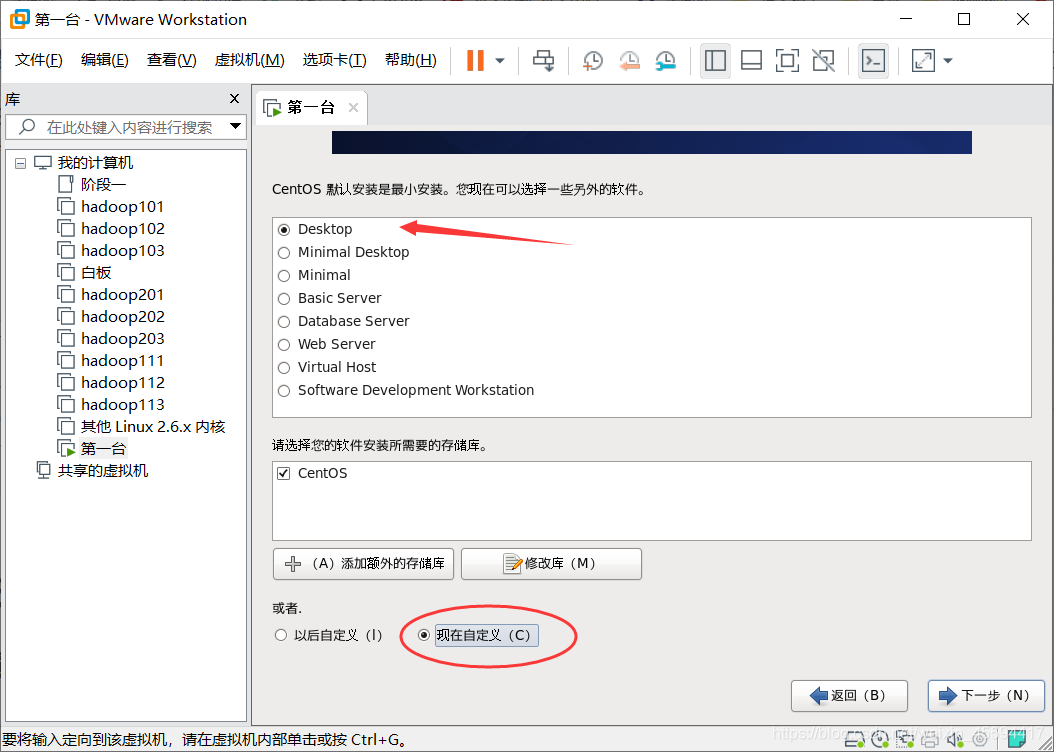
Task: Toggle the thumbnail bar view icon
Action: (751, 60)
